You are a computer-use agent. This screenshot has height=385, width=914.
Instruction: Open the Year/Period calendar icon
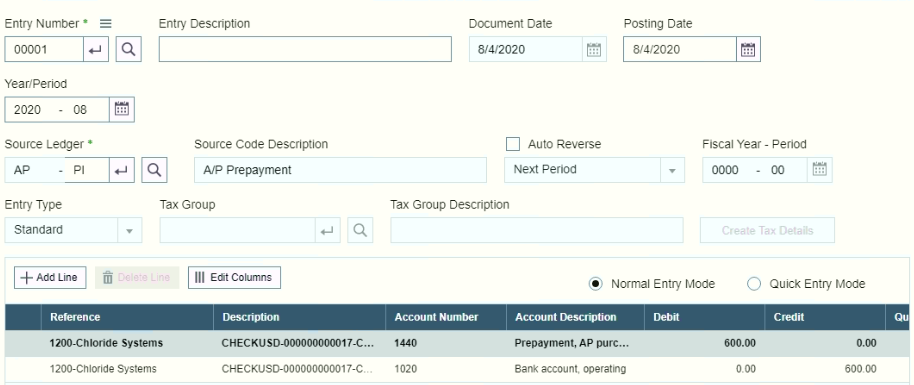122,110
